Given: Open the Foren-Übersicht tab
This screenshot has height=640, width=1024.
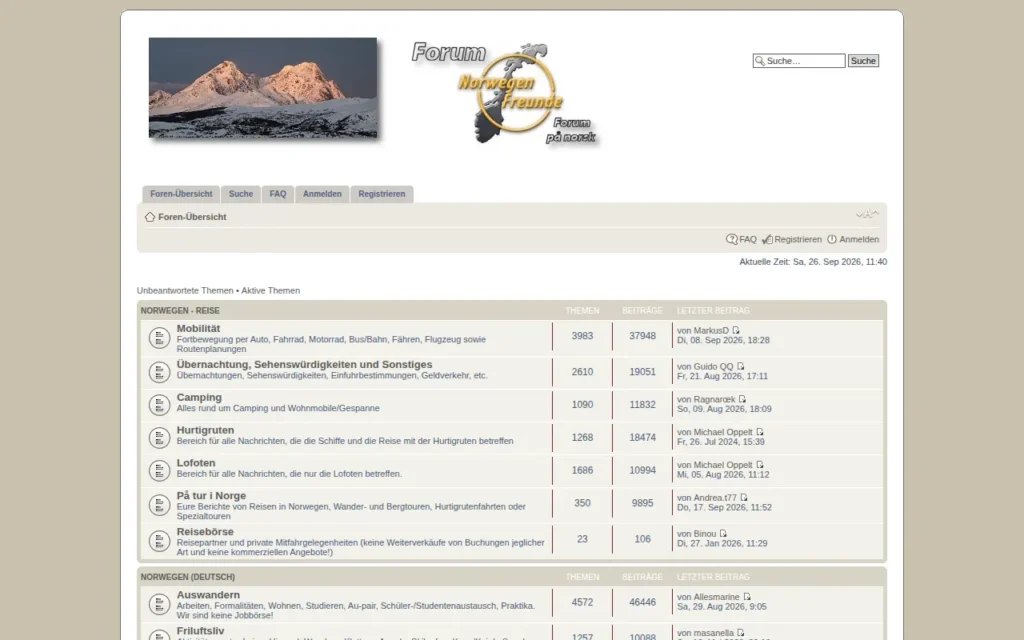Looking at the screenshot, I should [181, 194].
